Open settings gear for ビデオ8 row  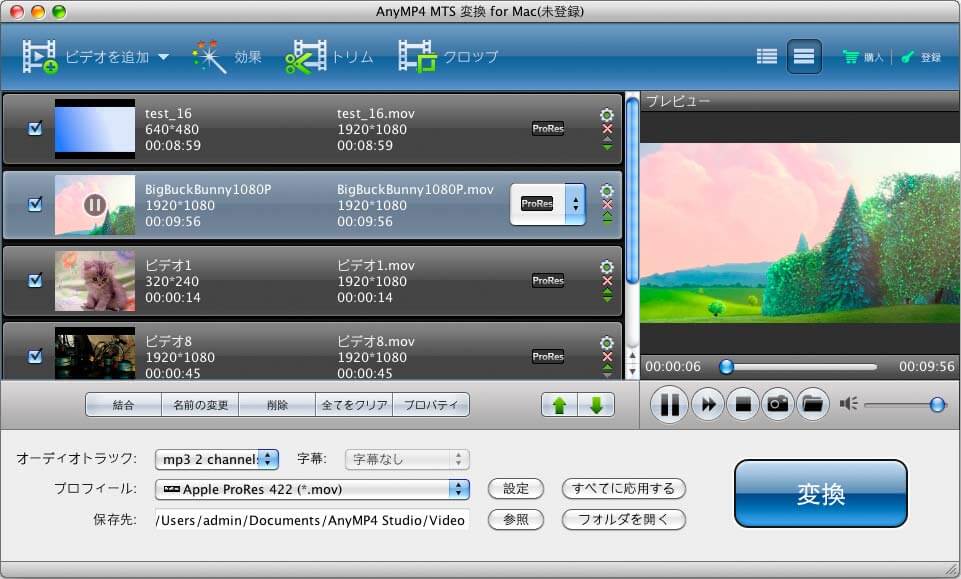(x=607, y=342)
